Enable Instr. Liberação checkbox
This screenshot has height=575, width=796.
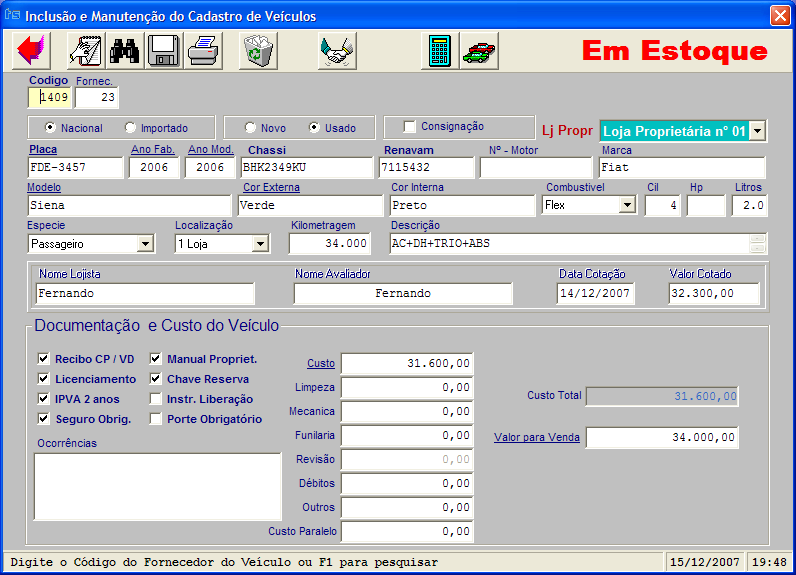(x=155, y=398)
